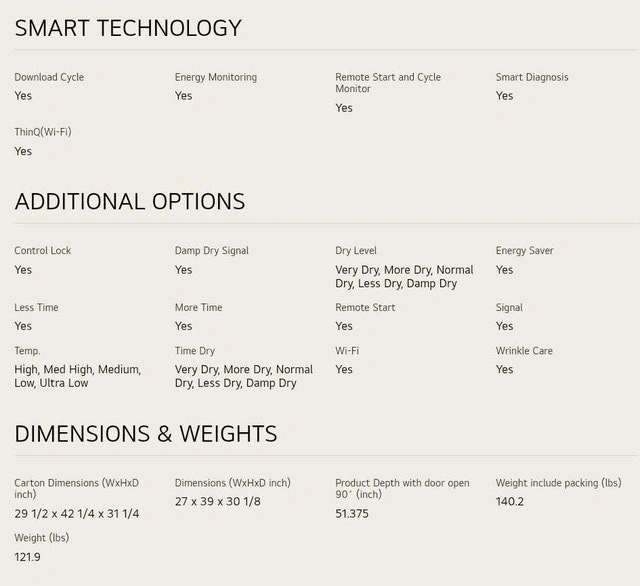640x586 pixels.
Task: Click the weight value 121.9
Action: click(27, 557)
